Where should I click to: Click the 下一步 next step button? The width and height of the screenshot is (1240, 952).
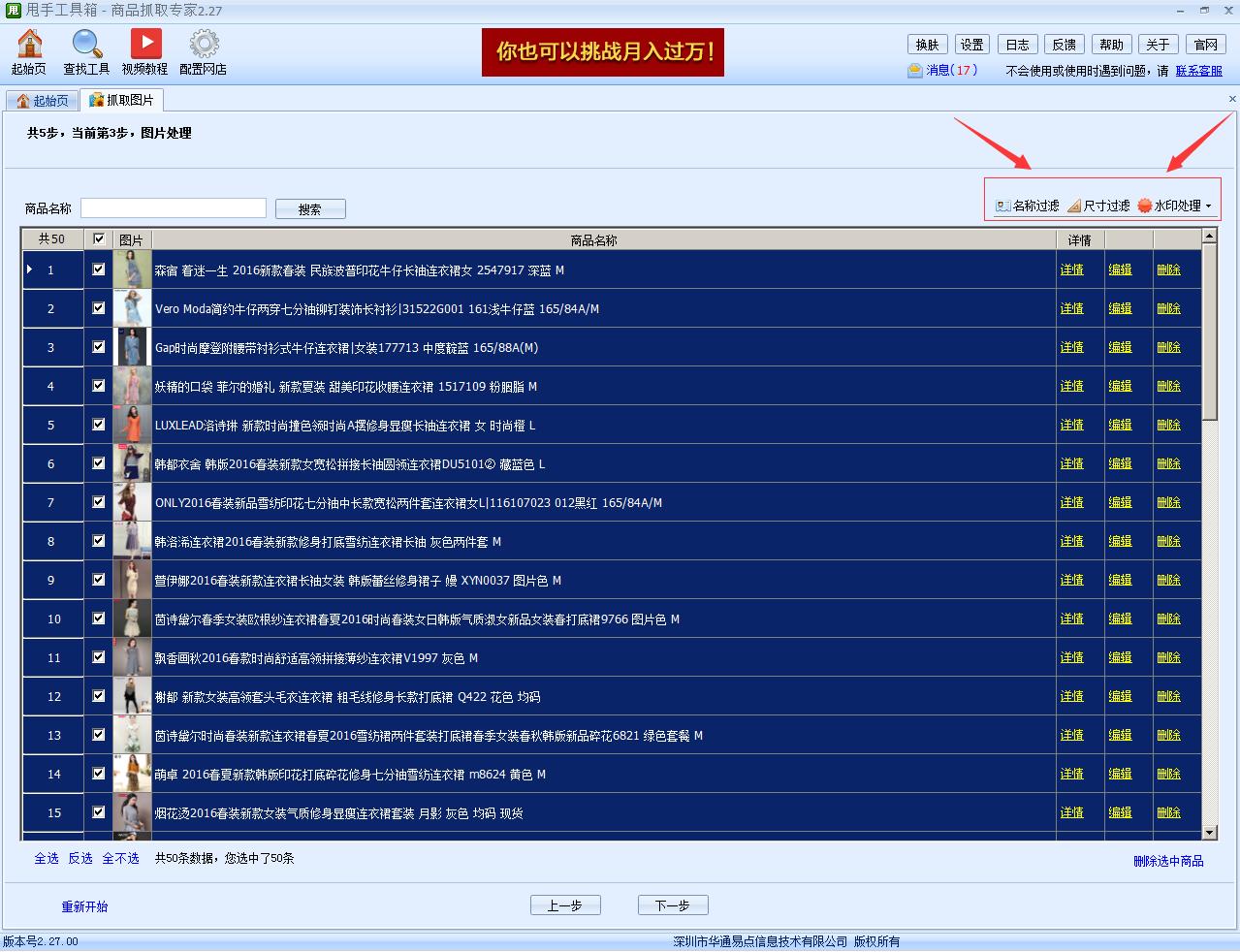point(672,904)
